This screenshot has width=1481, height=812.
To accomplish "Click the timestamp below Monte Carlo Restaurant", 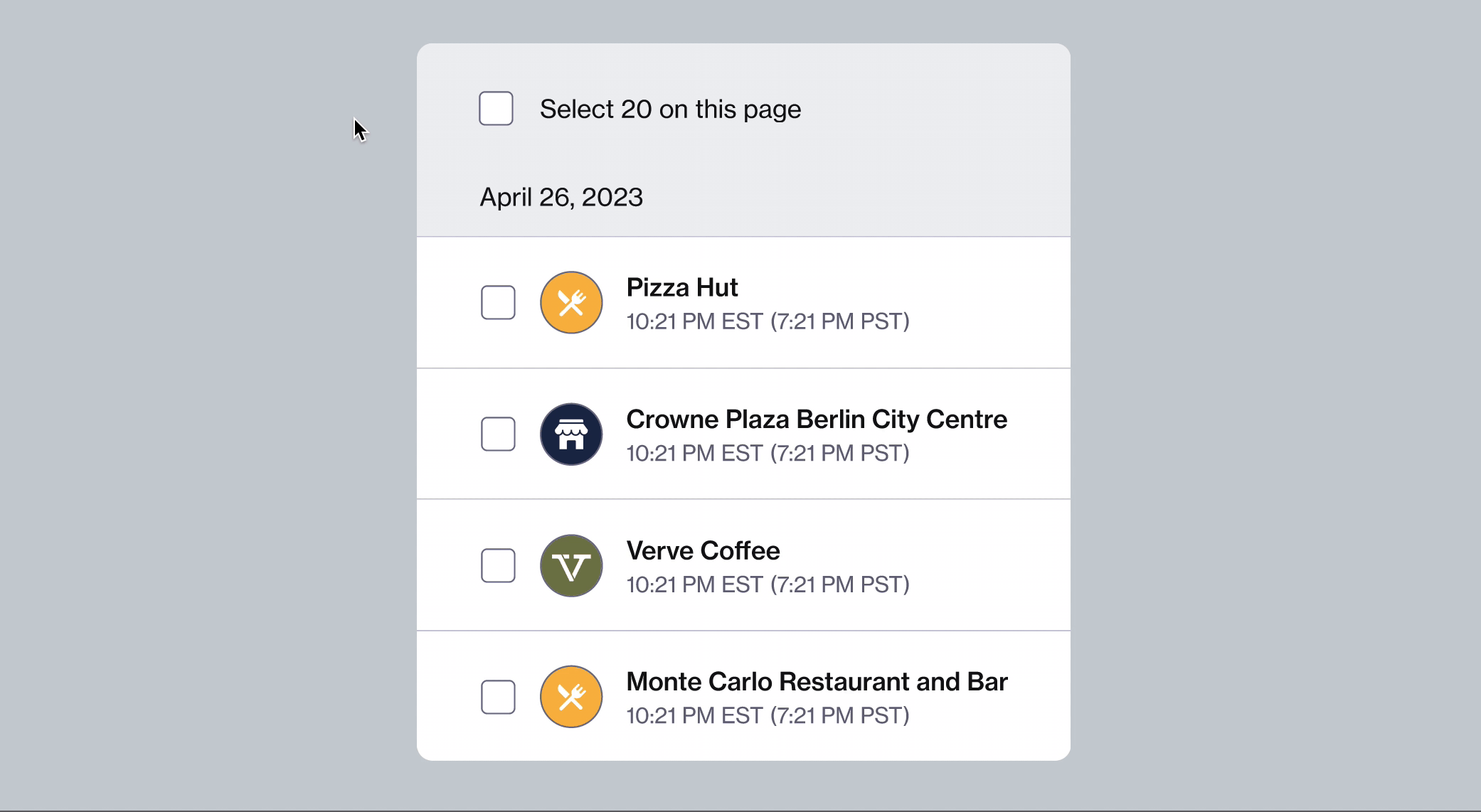I will [x=768, y=715].
